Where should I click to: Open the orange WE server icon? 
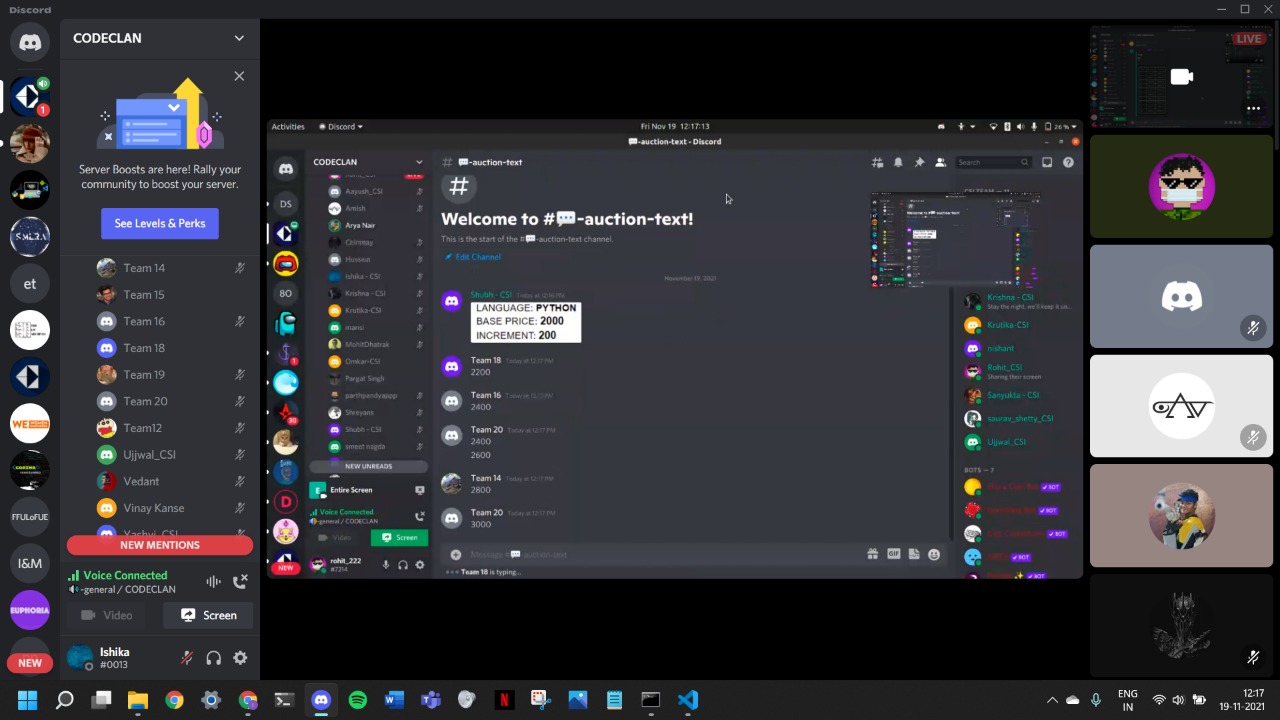click(x=30, y=424)
